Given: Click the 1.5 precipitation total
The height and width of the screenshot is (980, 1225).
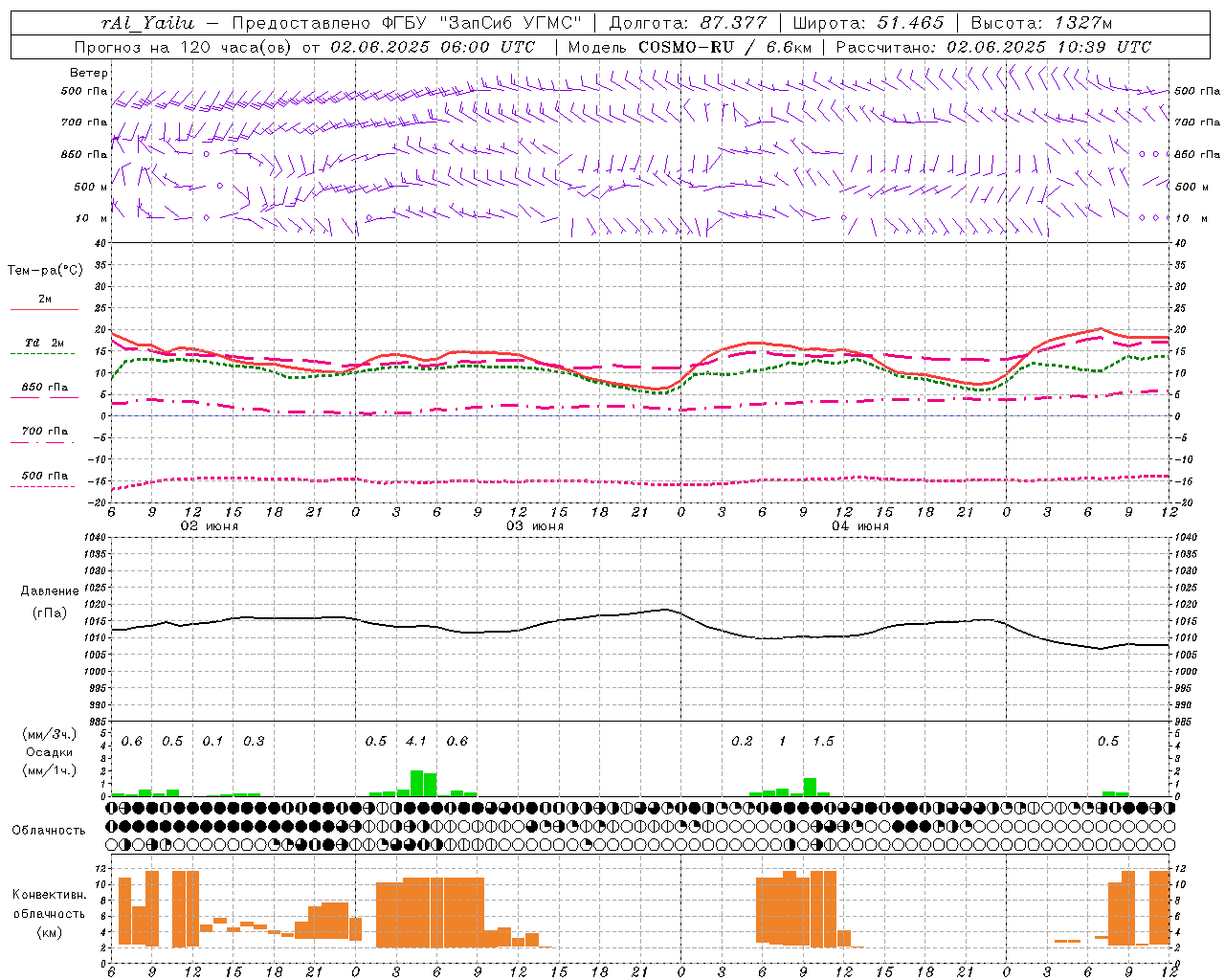Looking at the screenshot, I should pos(824,741).
